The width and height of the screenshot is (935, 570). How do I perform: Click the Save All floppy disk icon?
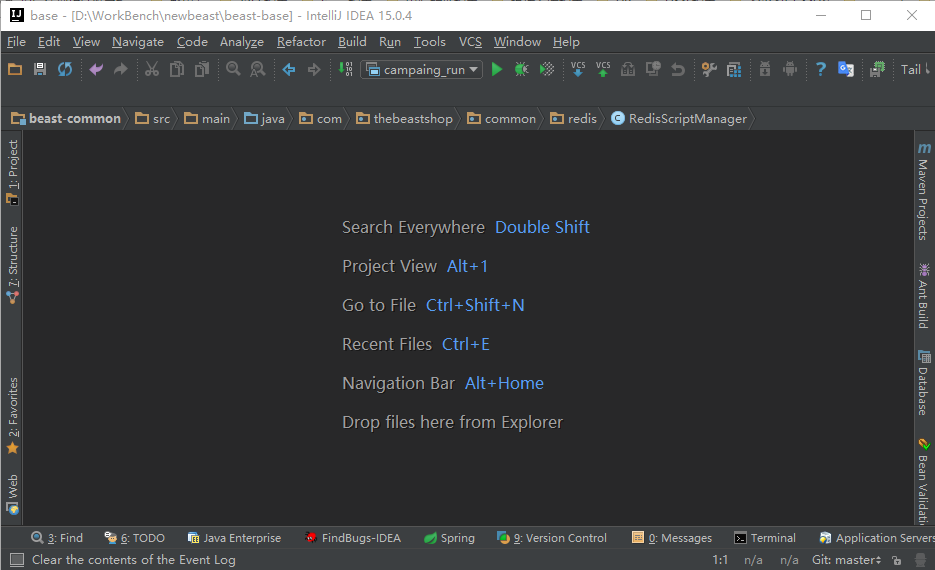coord(40,70)
